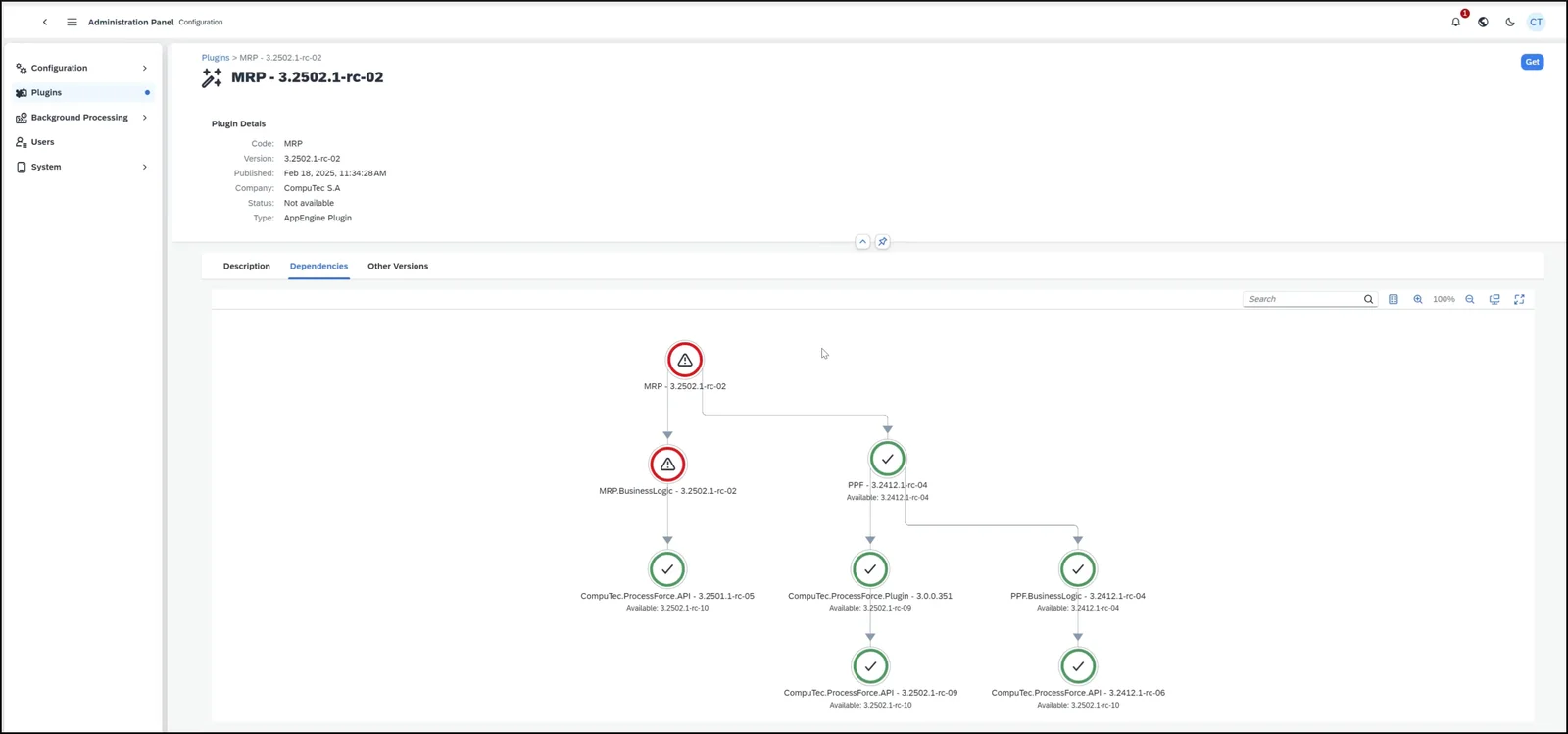Select CompuTec.ProcessForce.API 3.2502.1-rc-09 node
This screenshot has width=1568, height=734.
coord(870,666)
